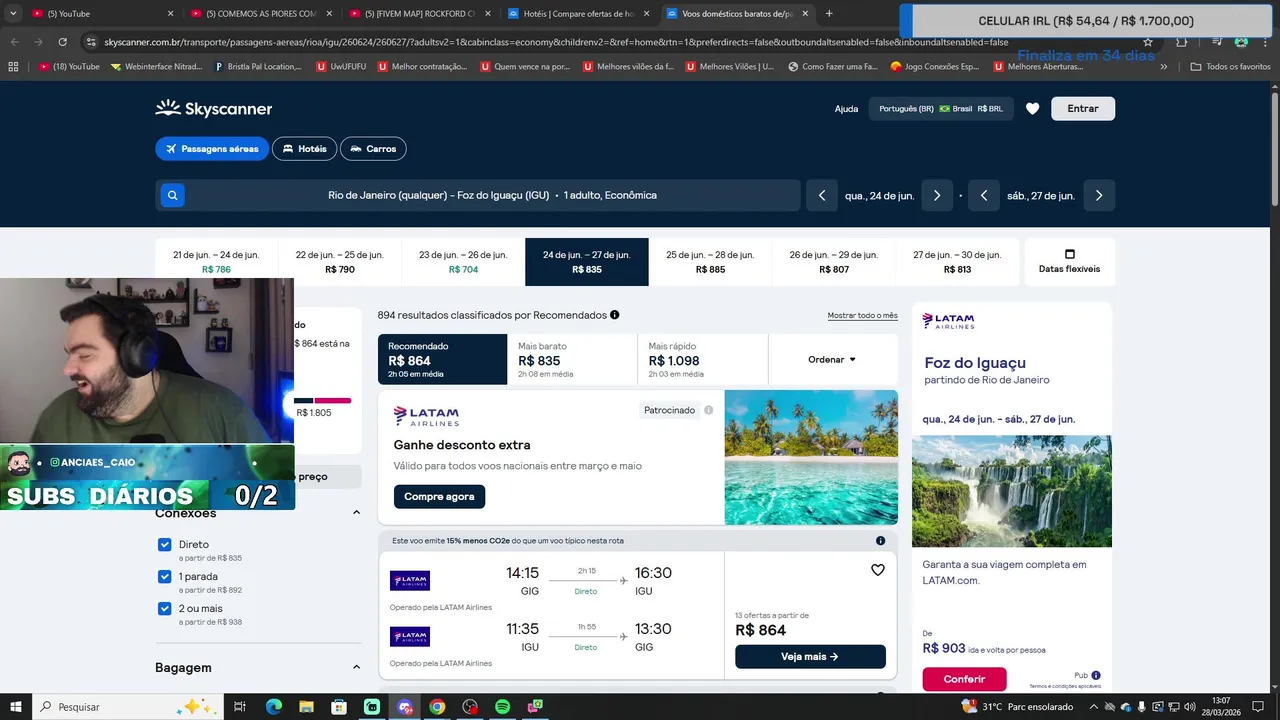
Task: Open File Explorer from taskbar
Action: coord(306,707)
